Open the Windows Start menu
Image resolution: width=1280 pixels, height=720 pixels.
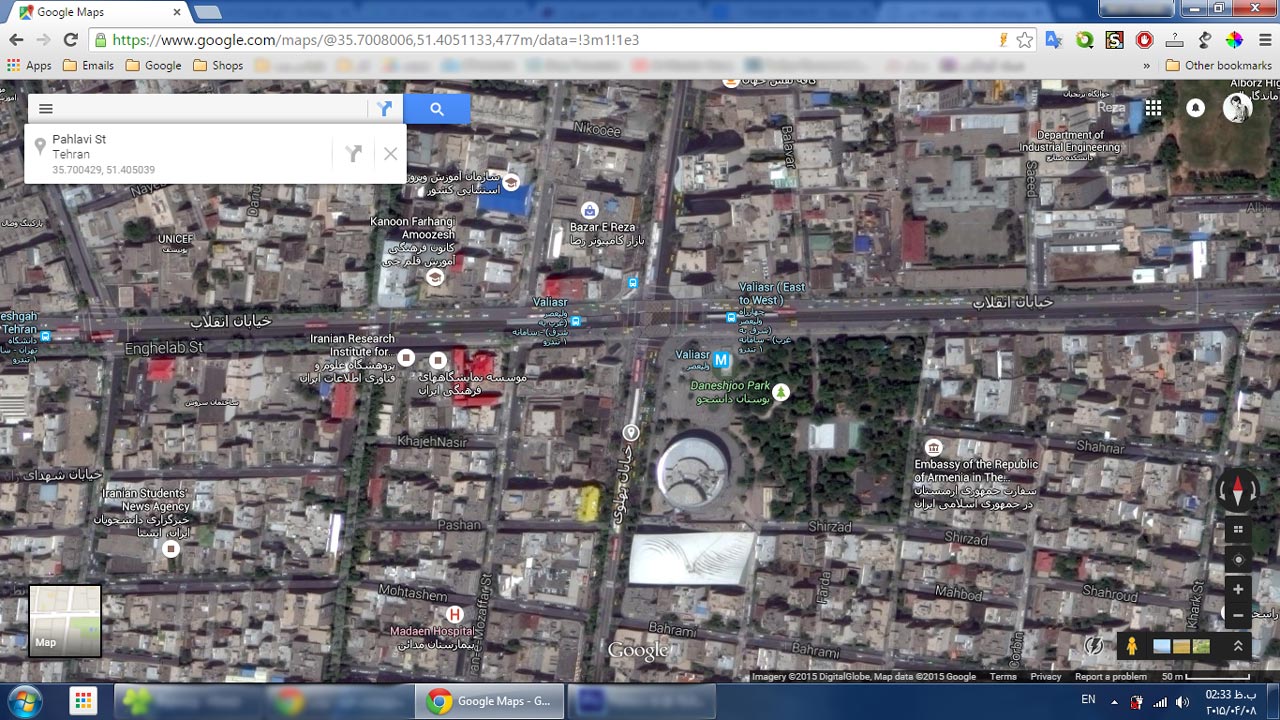coord(27,701)
